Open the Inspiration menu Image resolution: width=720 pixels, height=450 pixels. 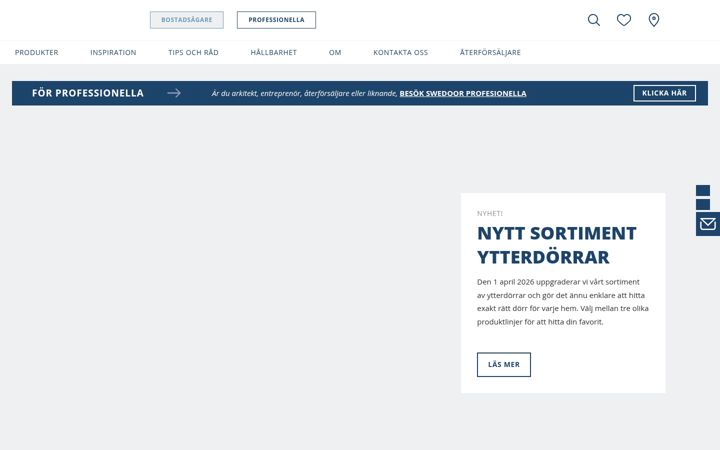coord(113,52)
